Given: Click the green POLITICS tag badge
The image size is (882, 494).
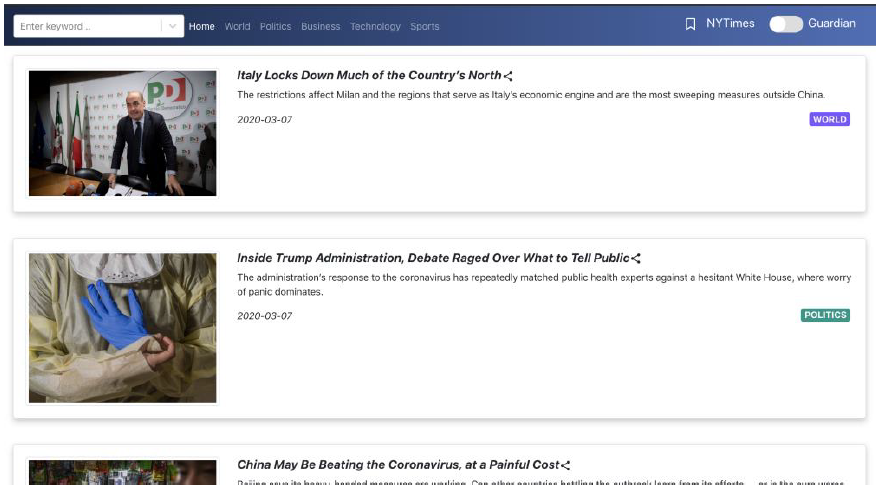Looking at the screenshot, I should [x=825, y=315].
